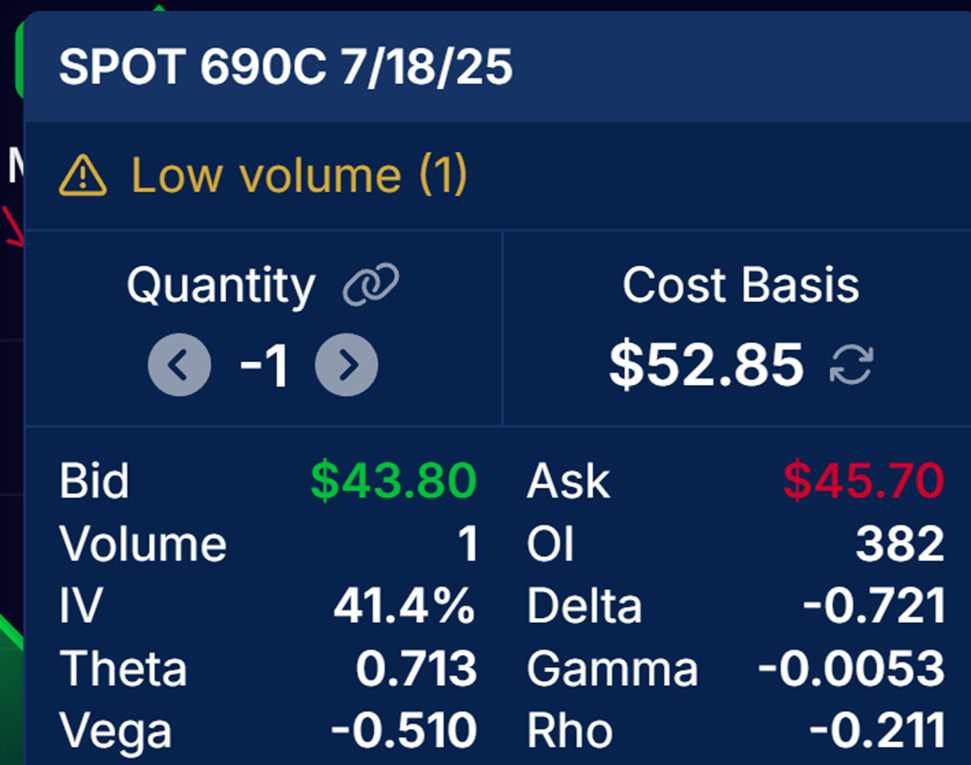971x765 pixels.
Task: Open the Low volume (1) warning
Action: [x=263, y=175]
